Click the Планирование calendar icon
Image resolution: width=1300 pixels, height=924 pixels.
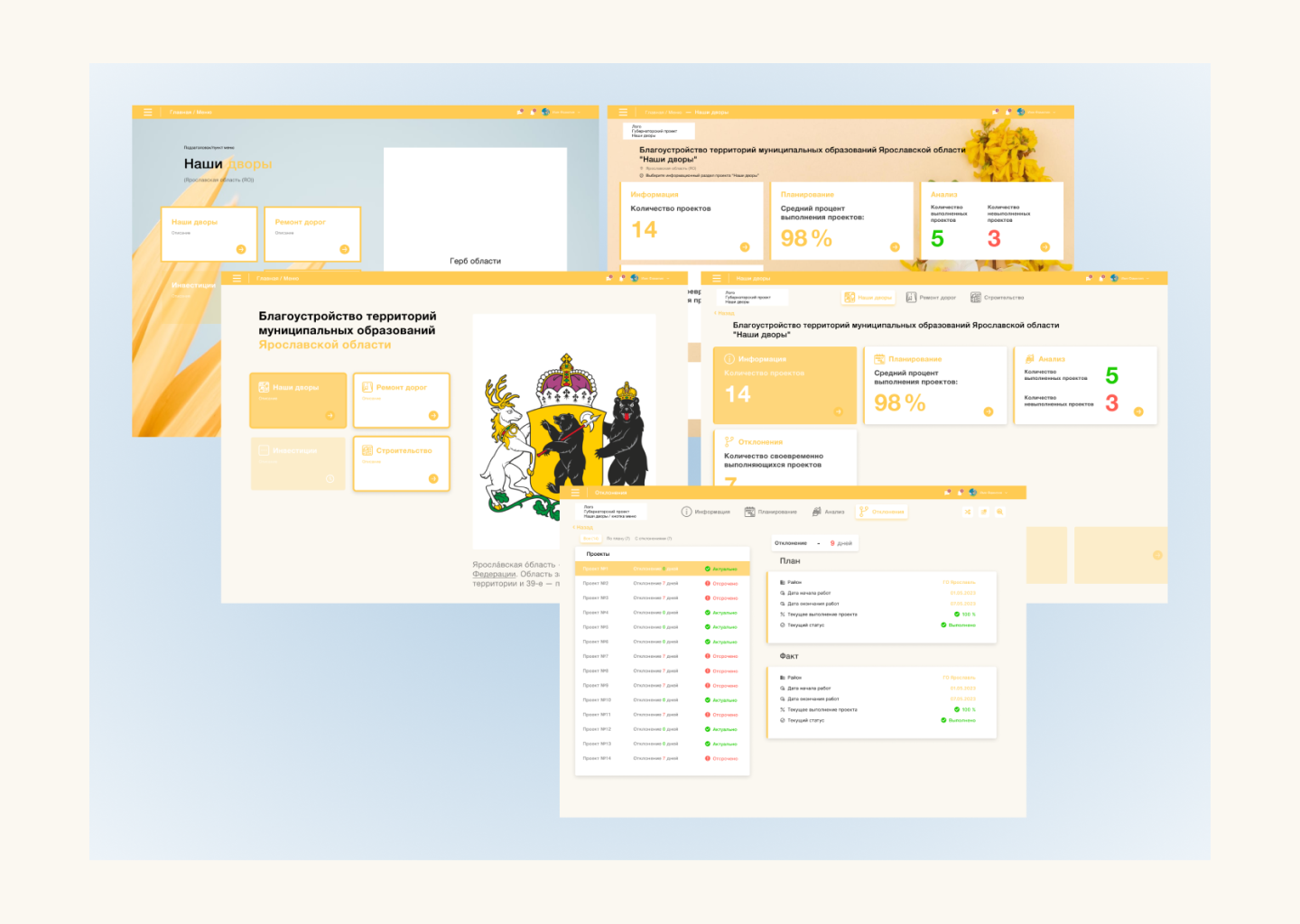748,512
